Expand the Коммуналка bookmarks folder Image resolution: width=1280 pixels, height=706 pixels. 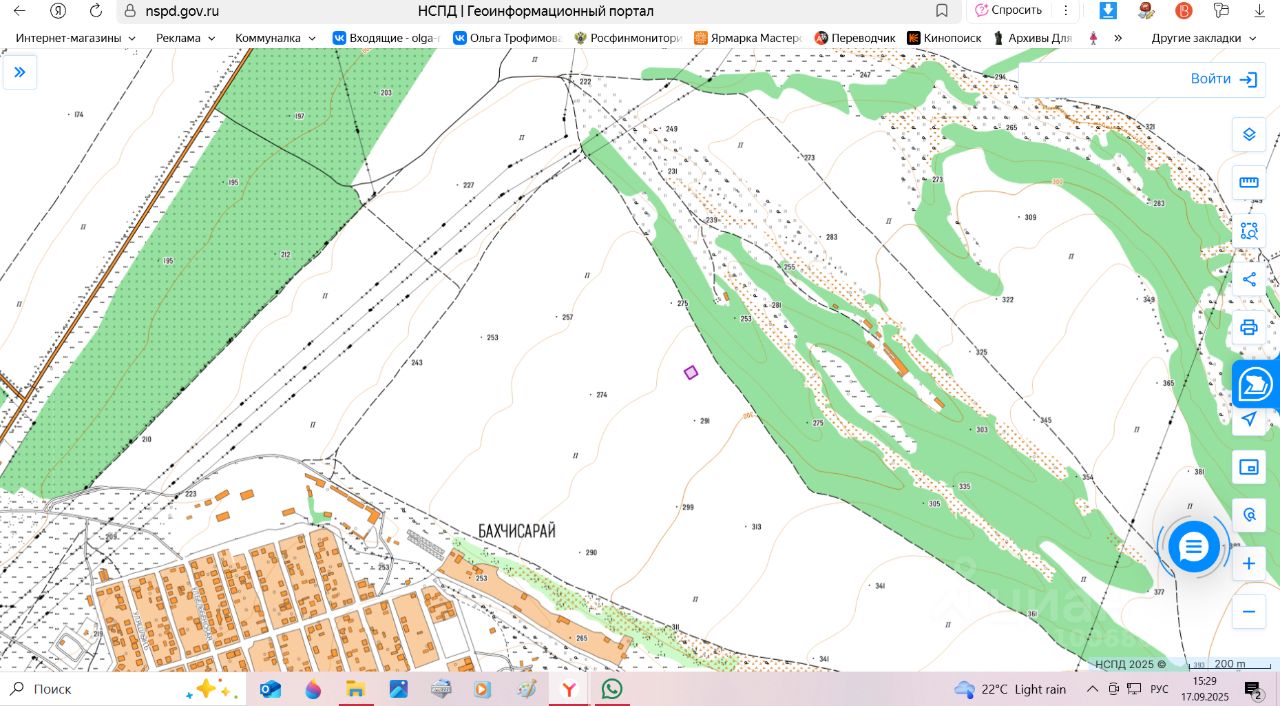tap(275, 38)
